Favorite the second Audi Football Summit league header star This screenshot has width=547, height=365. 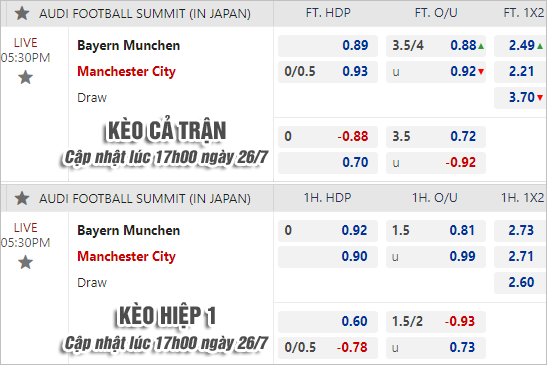[22, 198]
